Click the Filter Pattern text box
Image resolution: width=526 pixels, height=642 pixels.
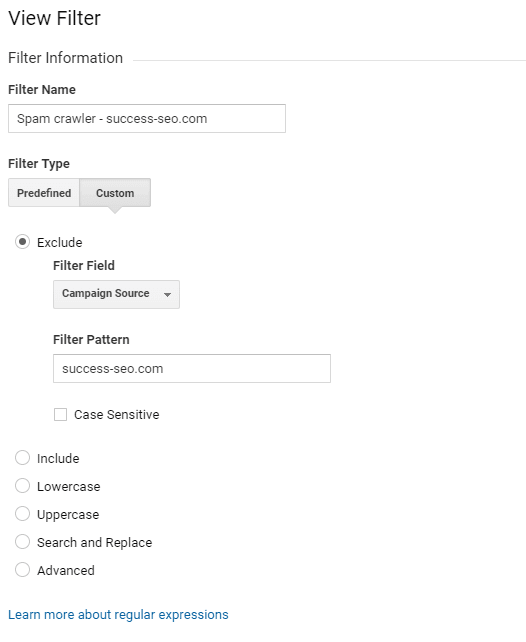[192, 368]
